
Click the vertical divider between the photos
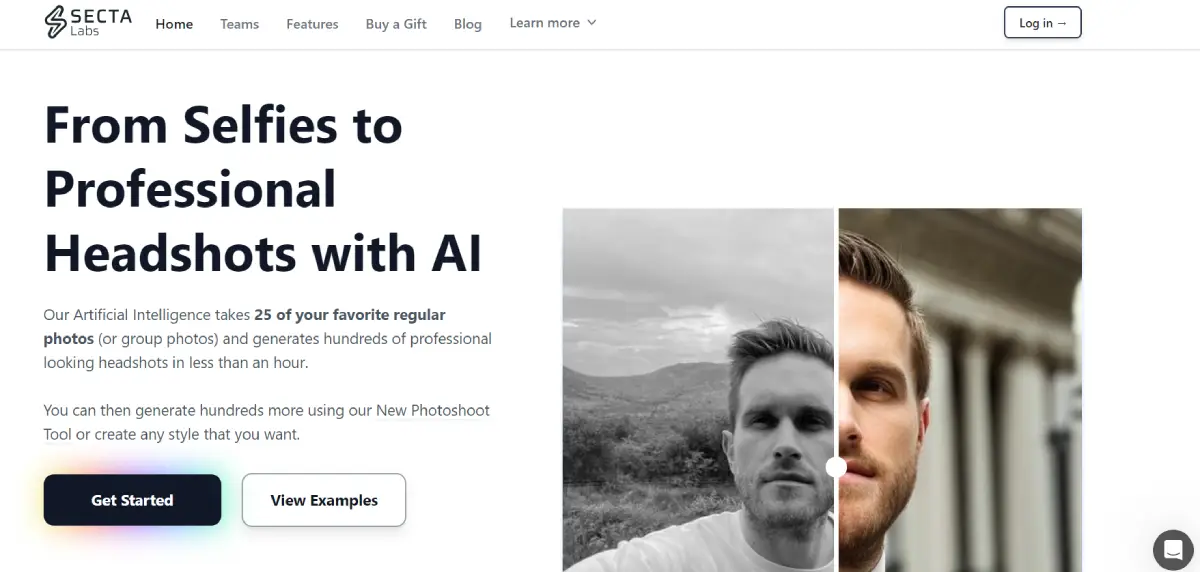(x=836, y=300)
